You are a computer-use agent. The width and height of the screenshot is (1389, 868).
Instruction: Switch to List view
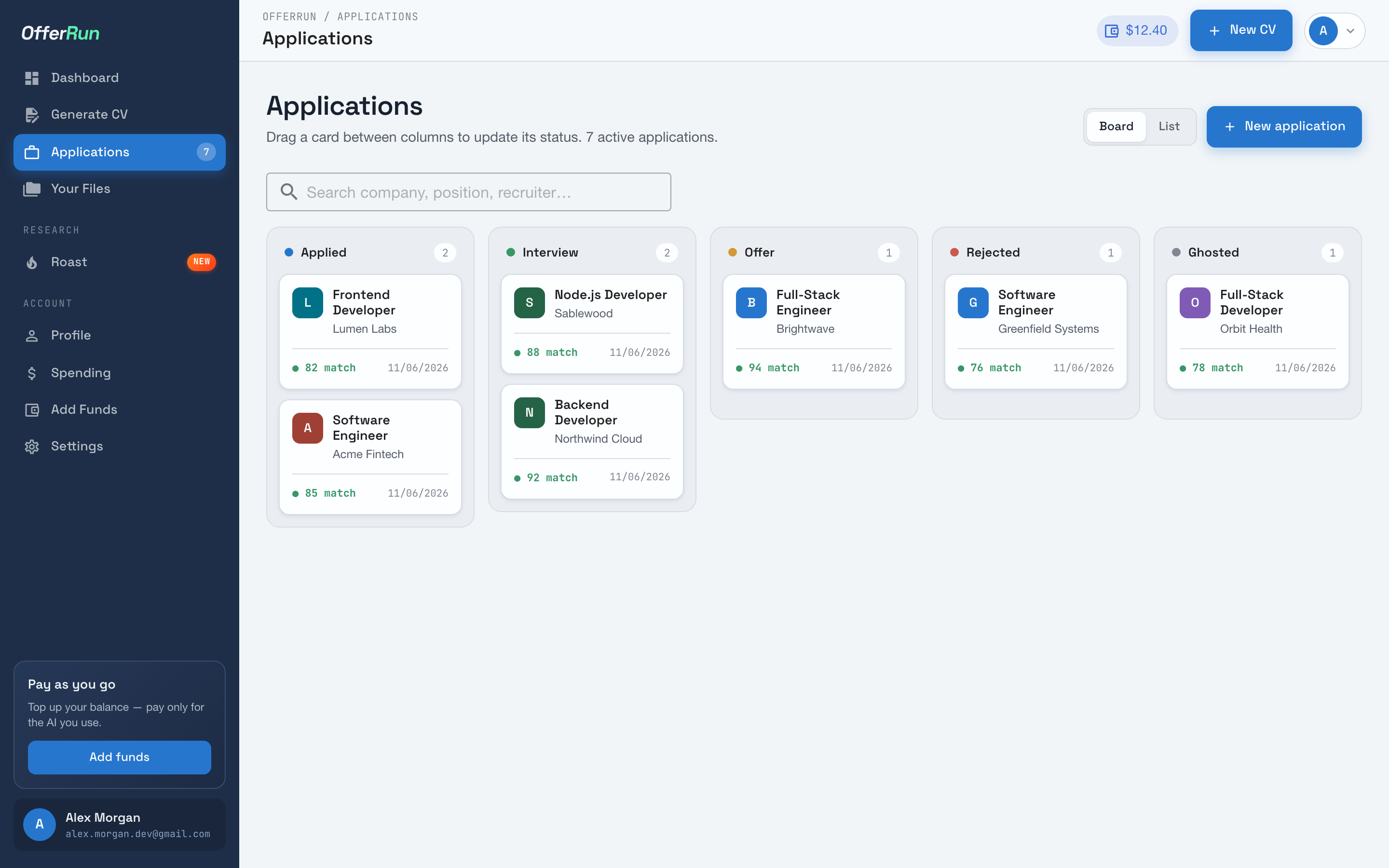pyautogui.click(x=1169, y=126)
